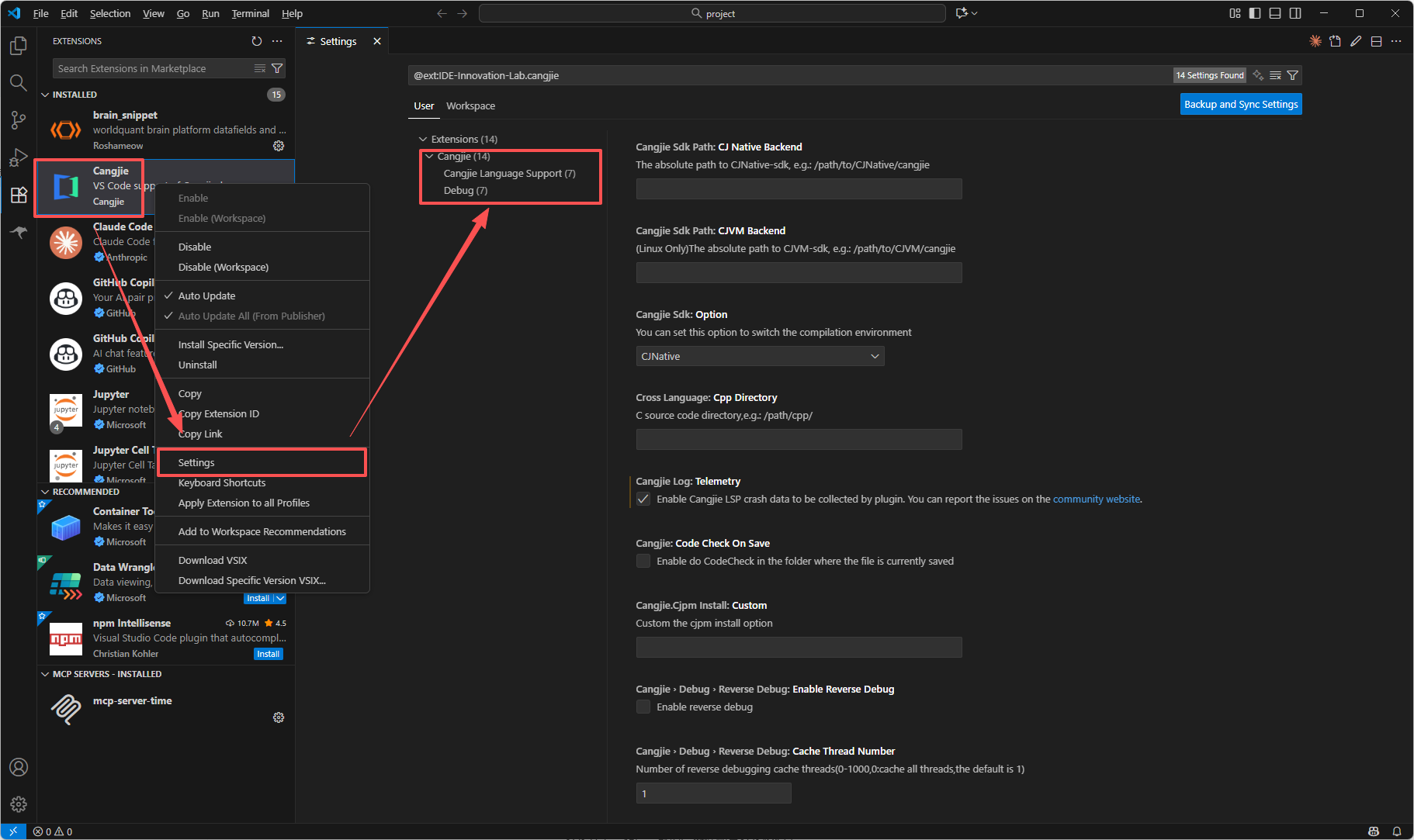Filter settings with the funnel icon
1414x840 pixels.
(x=1292, y=75)
